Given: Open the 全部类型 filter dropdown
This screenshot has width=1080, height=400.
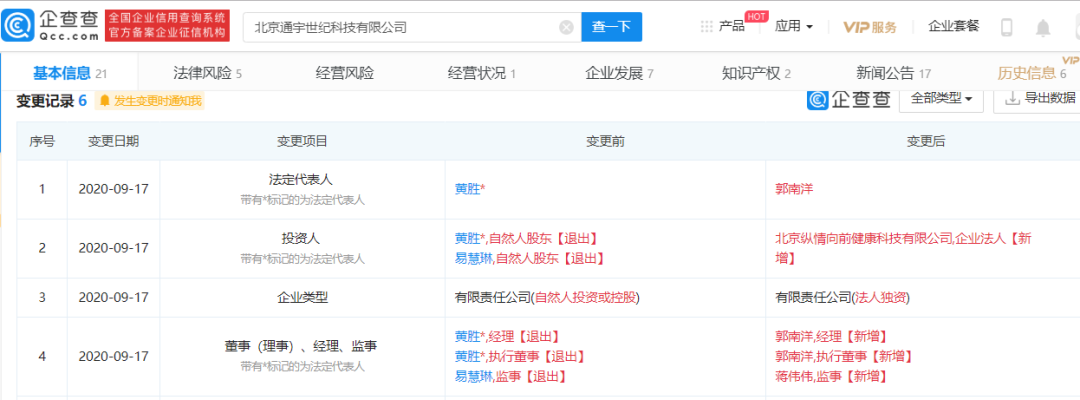Looking at the screenshot, I should (942, 98).
